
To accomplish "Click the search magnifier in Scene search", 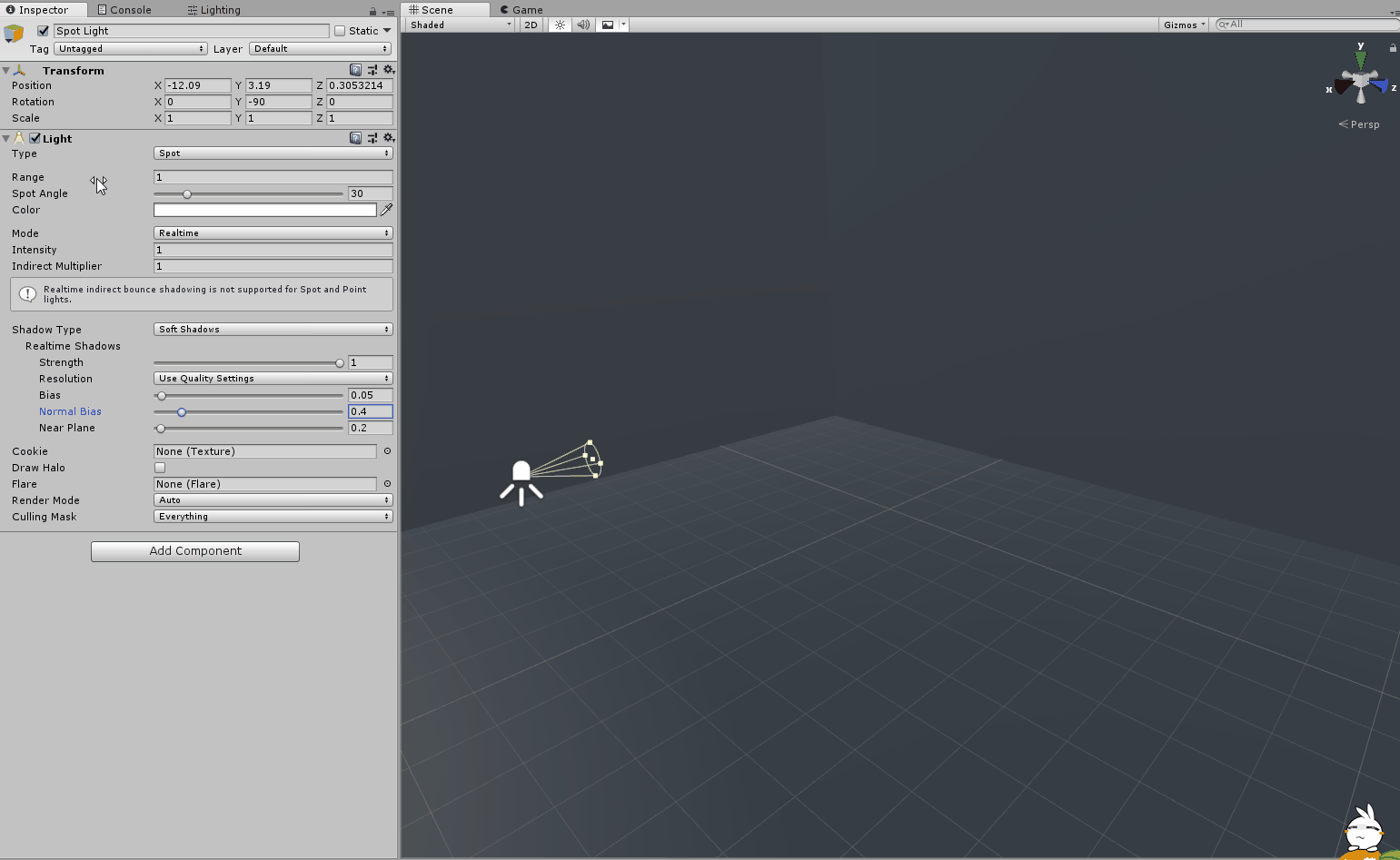I will 1224,25.
